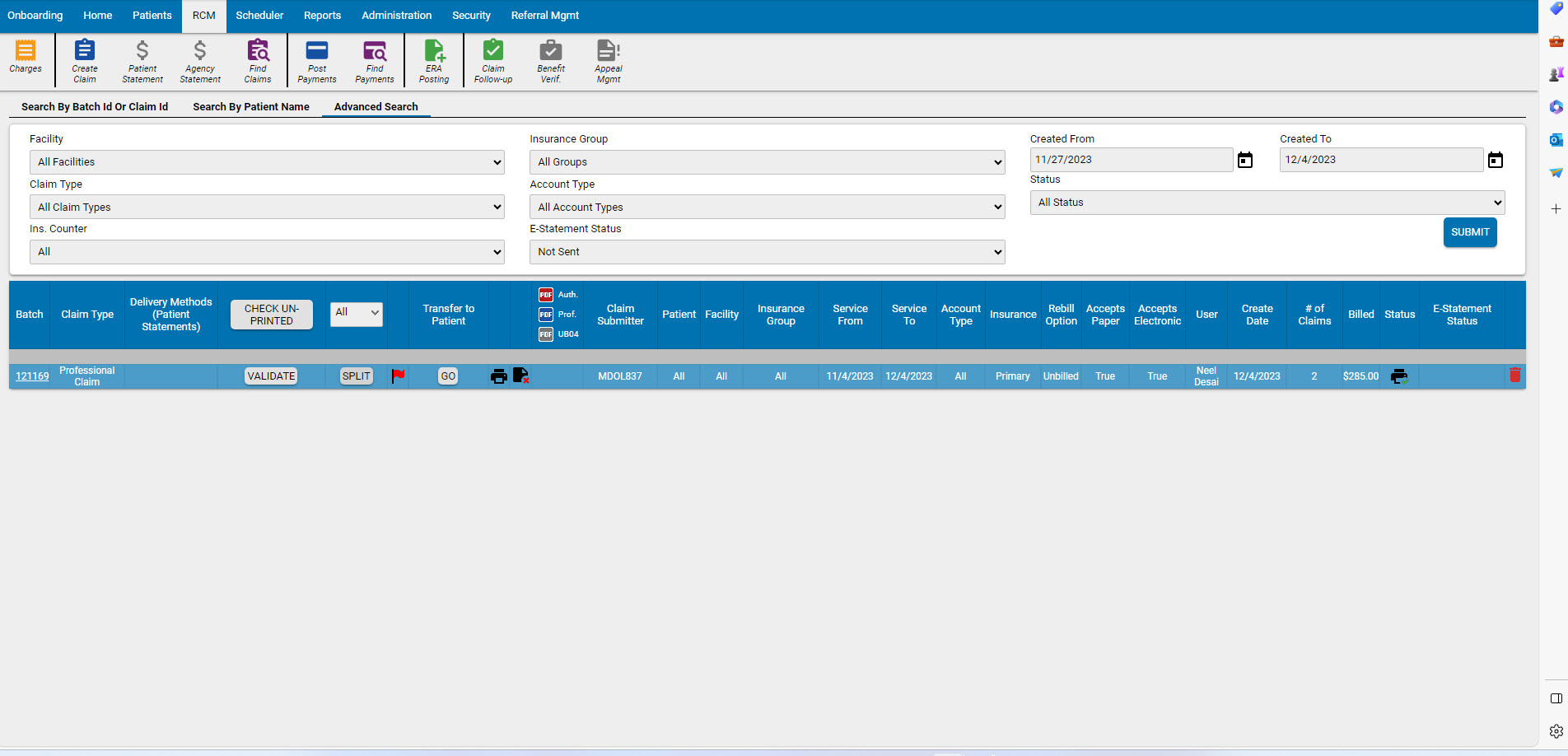Select the ERA Posting icon
Viewport: 1568px width, 756px height.
(434, 60)
